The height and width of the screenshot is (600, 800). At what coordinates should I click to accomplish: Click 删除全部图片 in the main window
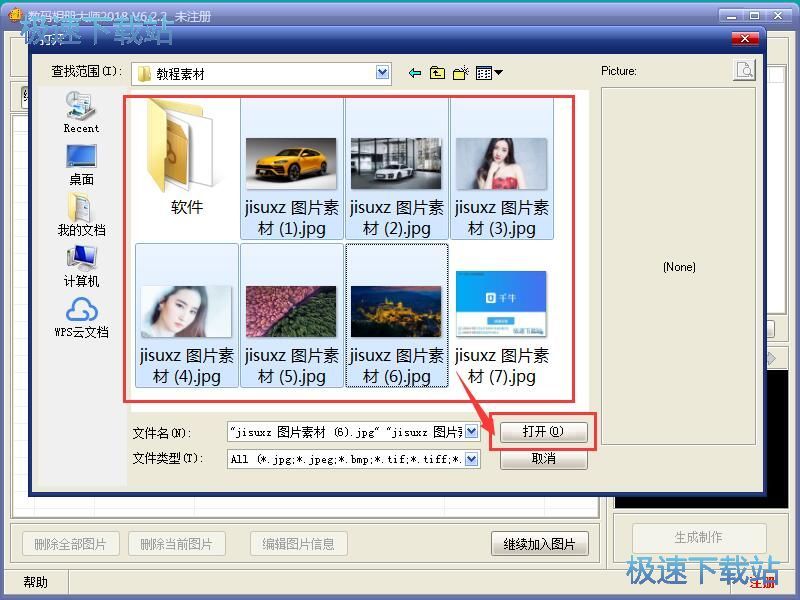[x=70, y=544]
